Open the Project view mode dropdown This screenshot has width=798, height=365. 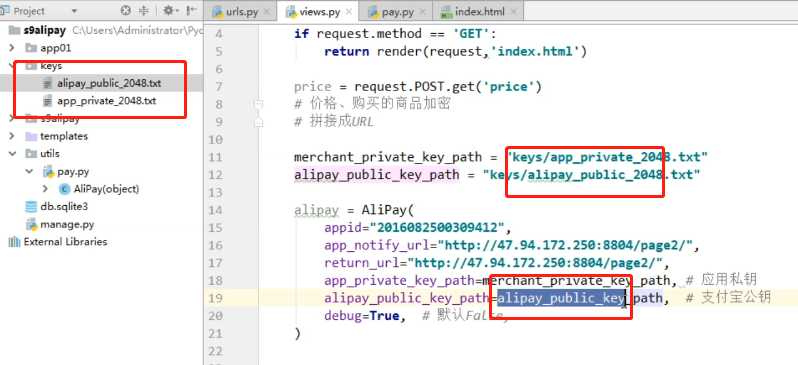click(74, 11)
